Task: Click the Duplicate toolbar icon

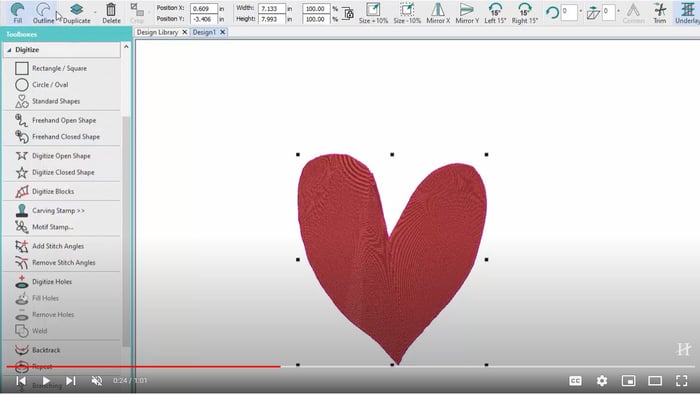Action: click(76, 13)
